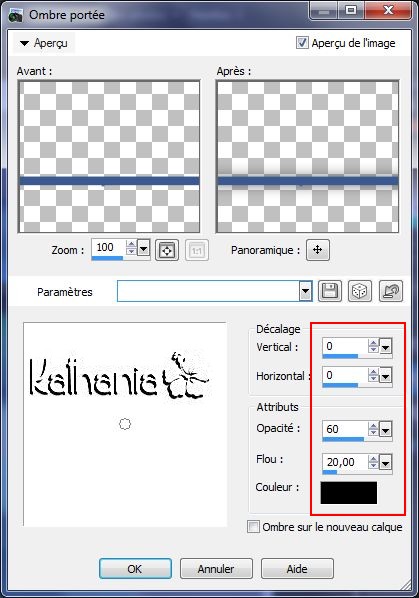Toggle the Aperçu de l'image checkbox

(302, 42)
